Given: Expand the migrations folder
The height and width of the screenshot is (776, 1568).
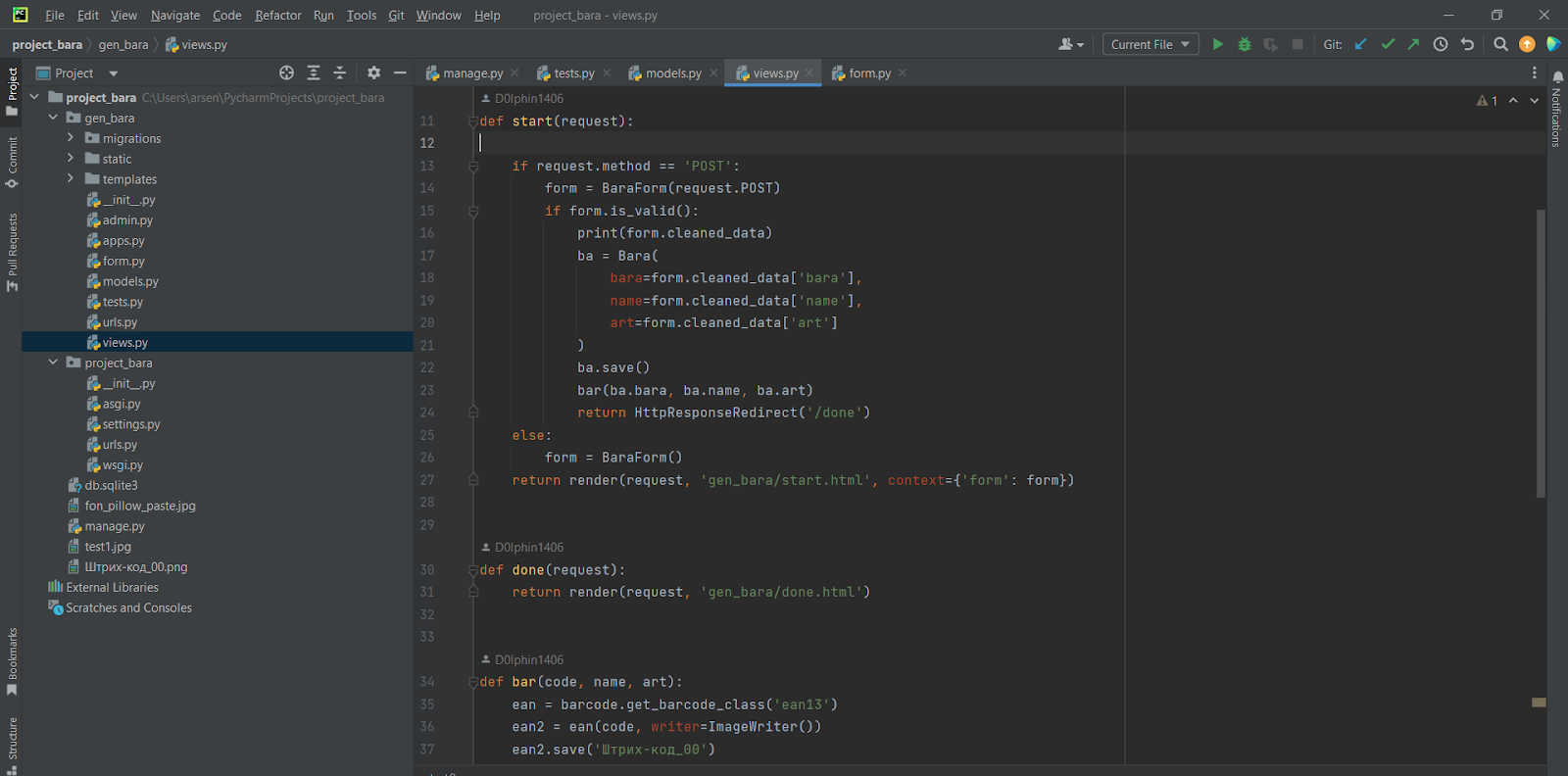Looking at the screenshot, I should point(71,138).
